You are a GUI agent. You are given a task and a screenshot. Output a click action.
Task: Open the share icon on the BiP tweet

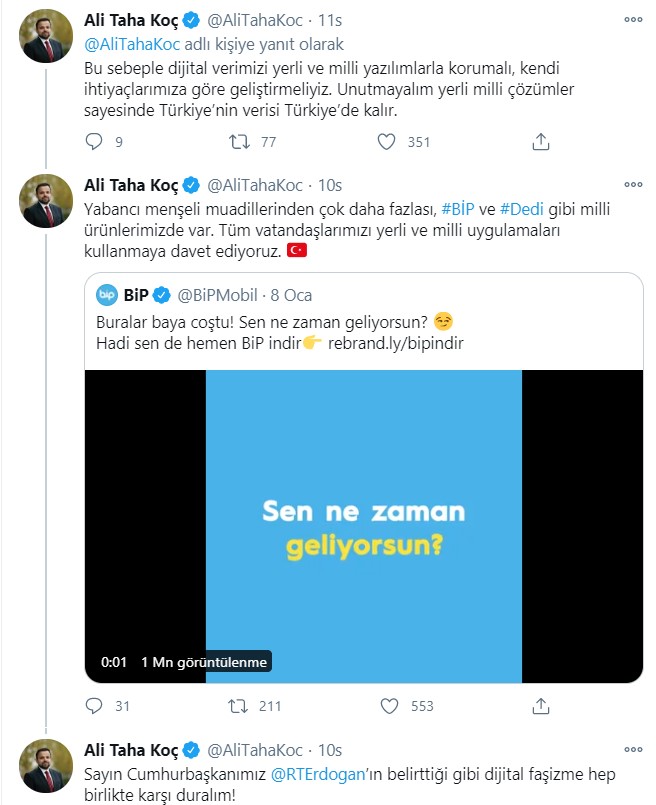(541, 706)
